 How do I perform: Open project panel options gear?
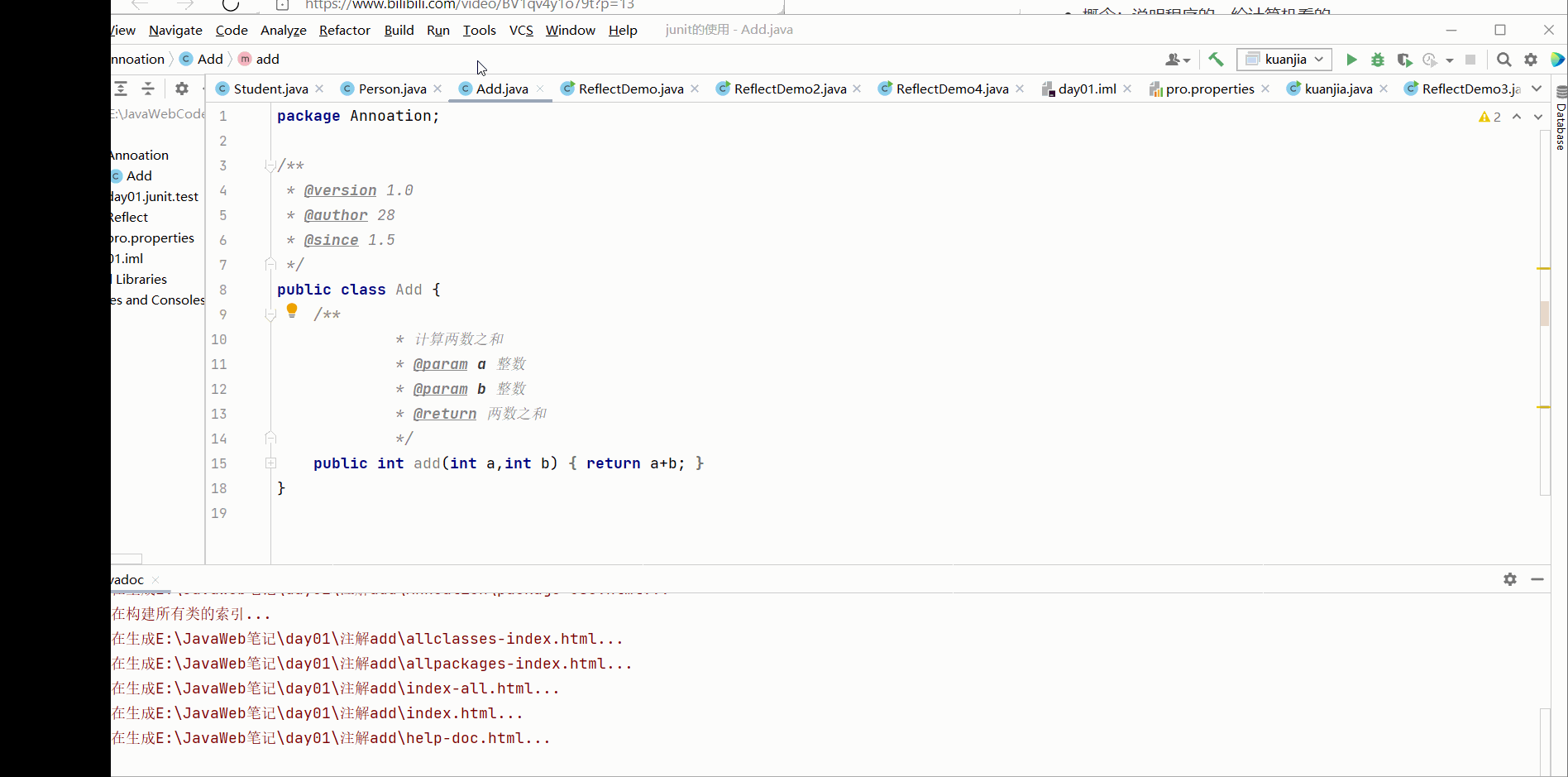(182, 89)
